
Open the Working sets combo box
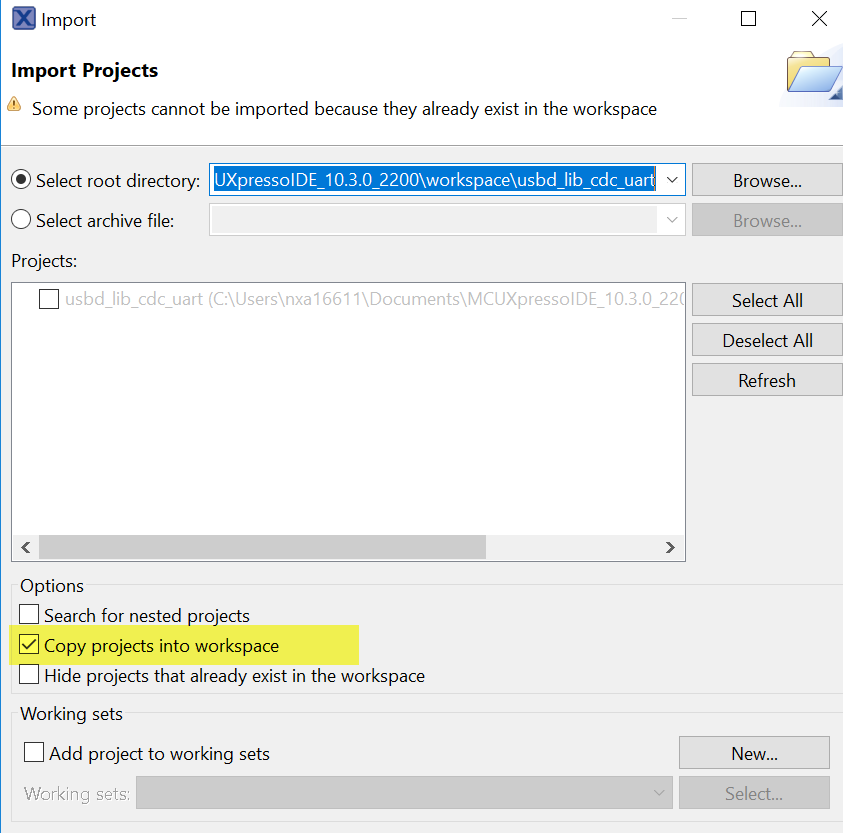pos(404,793)
